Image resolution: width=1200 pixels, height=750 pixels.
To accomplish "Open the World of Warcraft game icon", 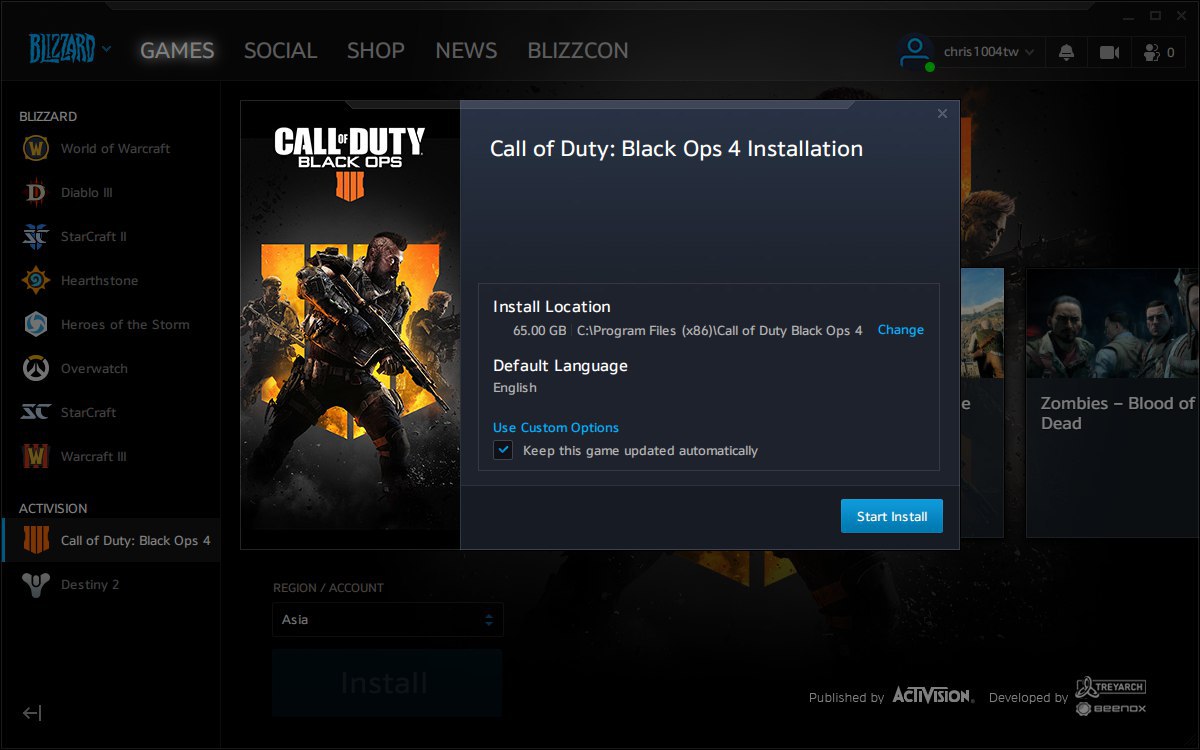I will [35, 148].
